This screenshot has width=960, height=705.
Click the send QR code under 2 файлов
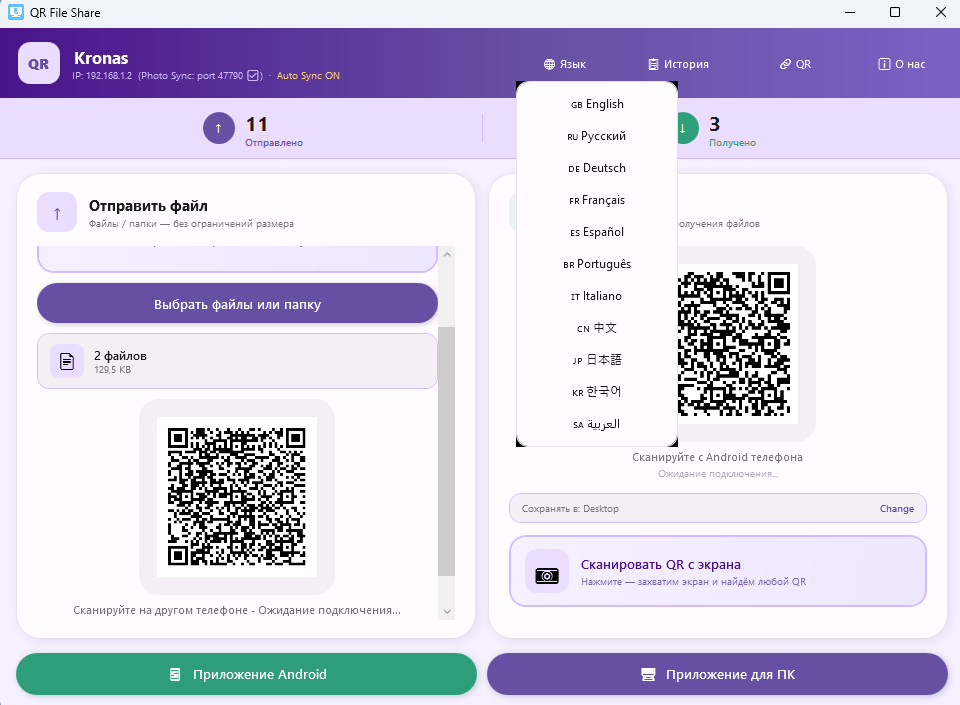point(236,497)
